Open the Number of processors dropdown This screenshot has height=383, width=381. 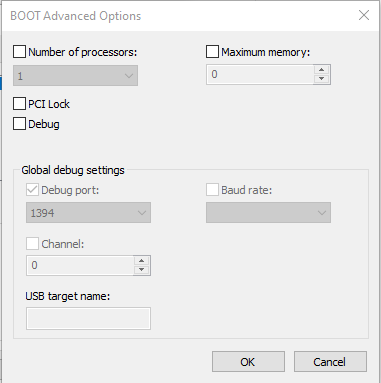click(75, 76)
